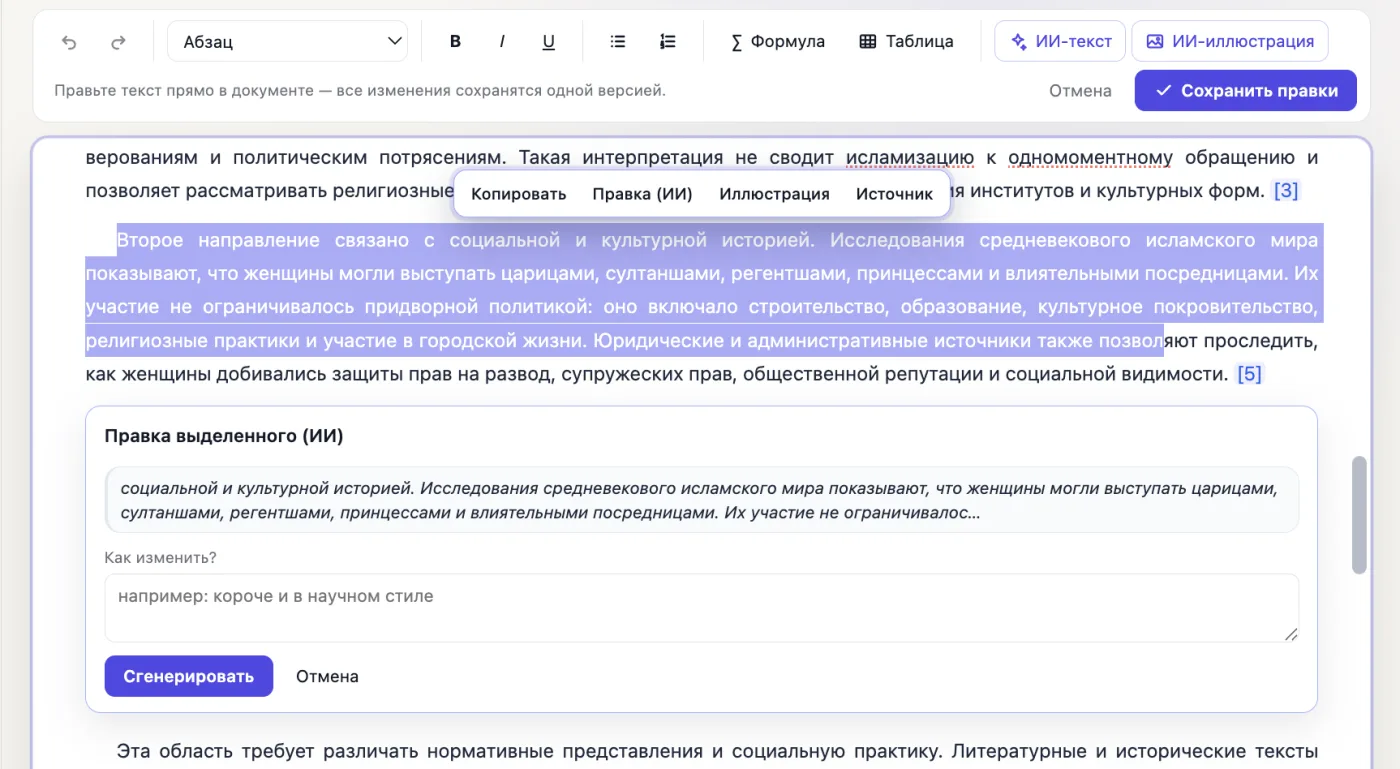Open the Абзац paragraph style dropdown
Image resolution: width=1400 pixels, height=769 pixels.
tap(287, 42)
